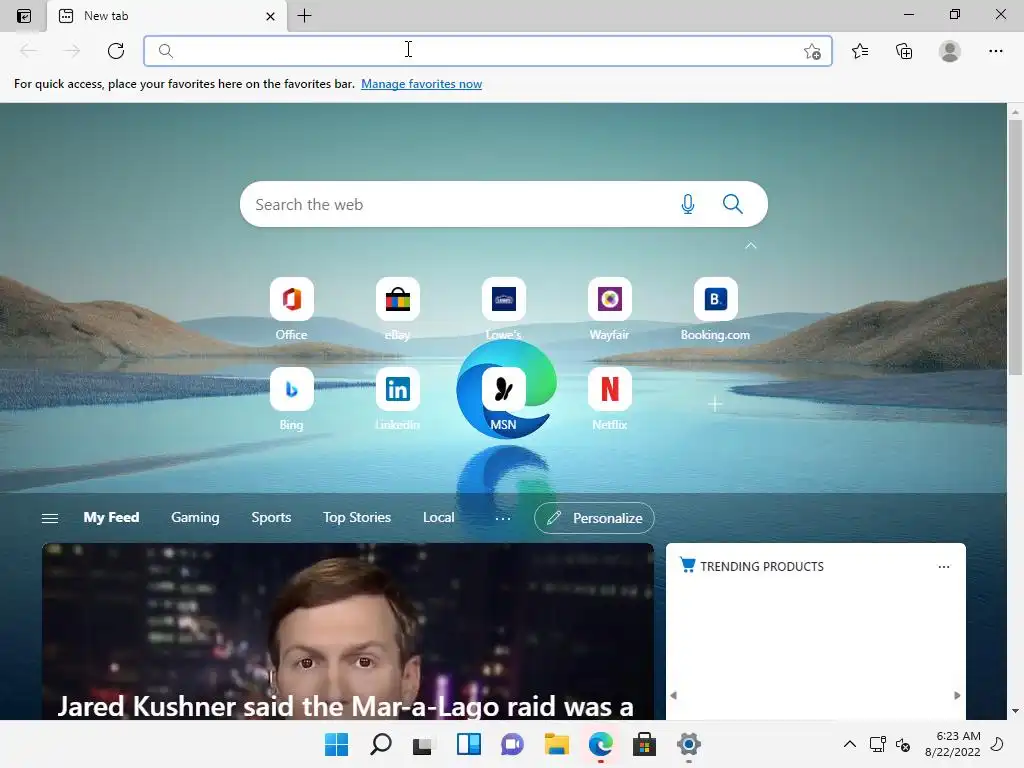Open the Jared Kushner news story
The image size is (1024, 768).
[347, 632]
